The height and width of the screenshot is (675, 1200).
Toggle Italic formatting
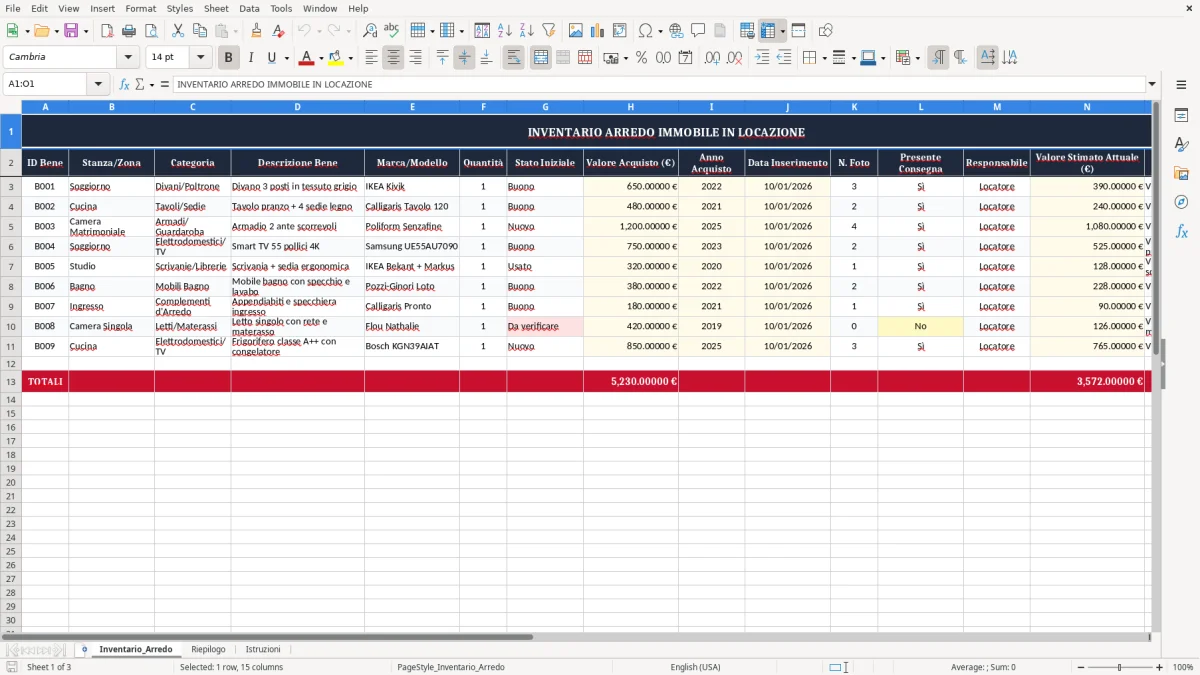click(x=250, y=57)
